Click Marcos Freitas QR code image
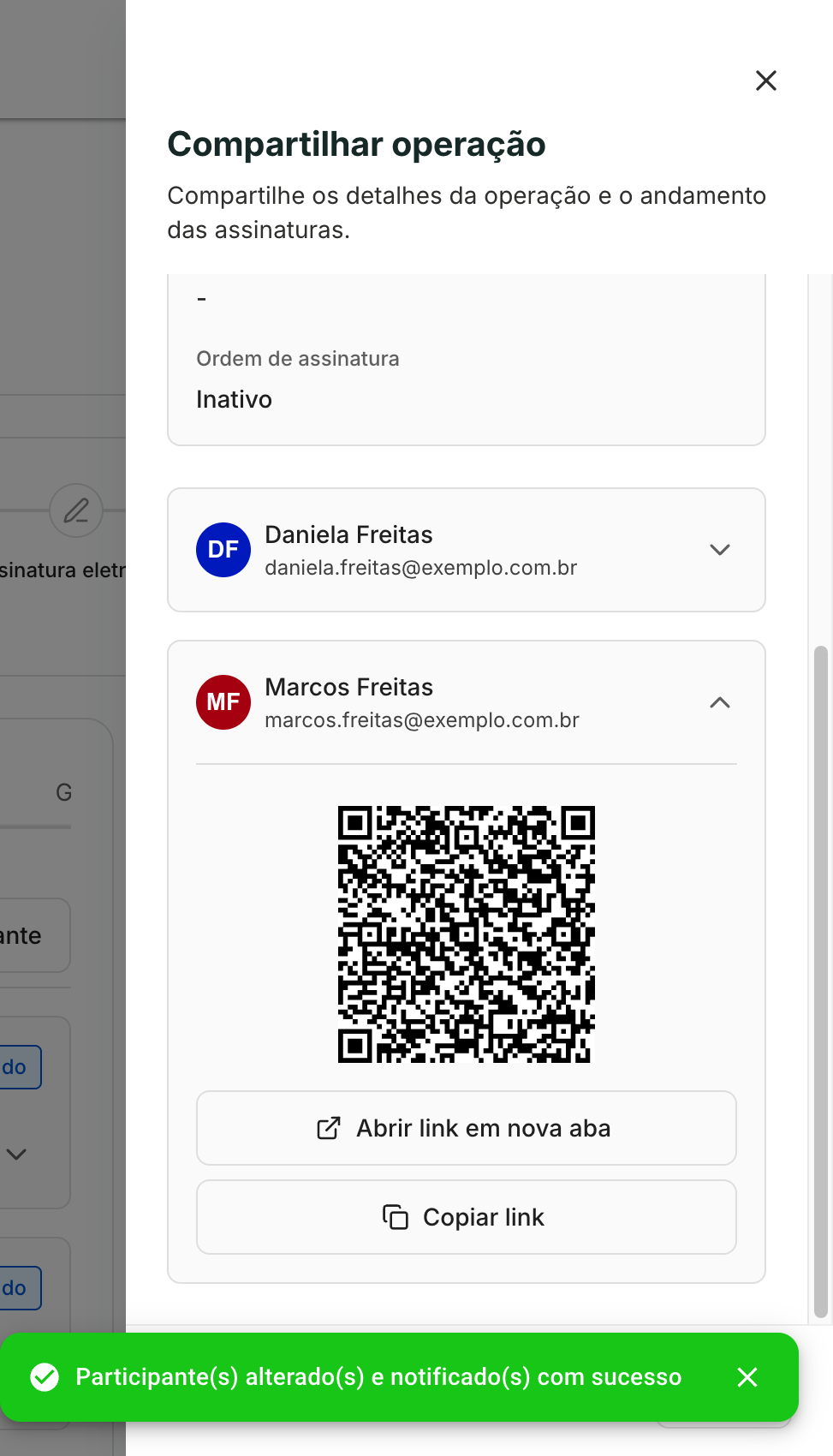 coord(467,934)
